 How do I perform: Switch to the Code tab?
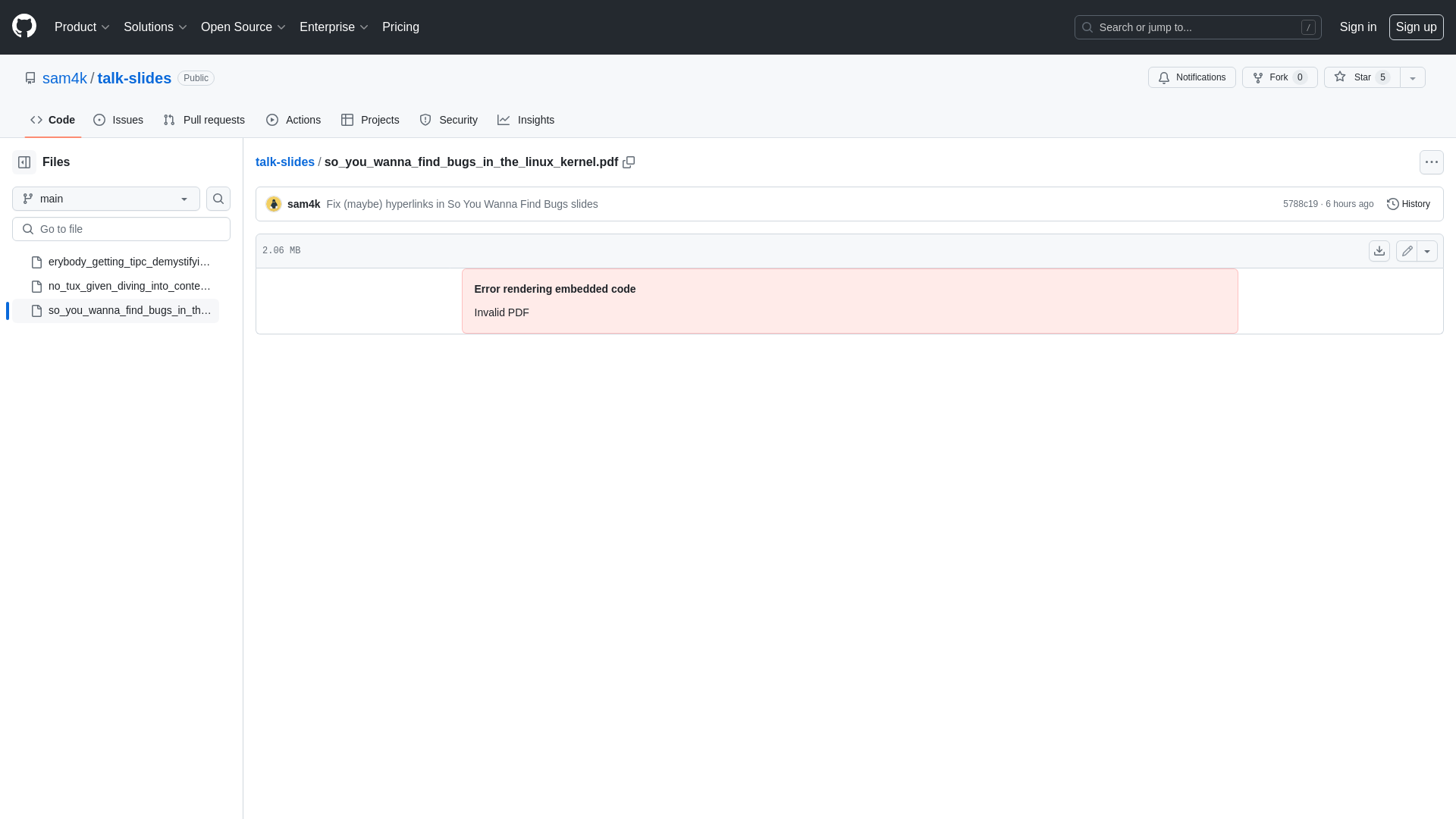click(53, 120)
